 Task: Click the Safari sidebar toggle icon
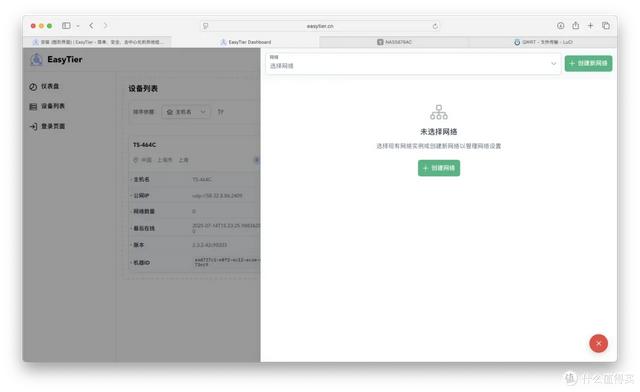pos(66,26)
